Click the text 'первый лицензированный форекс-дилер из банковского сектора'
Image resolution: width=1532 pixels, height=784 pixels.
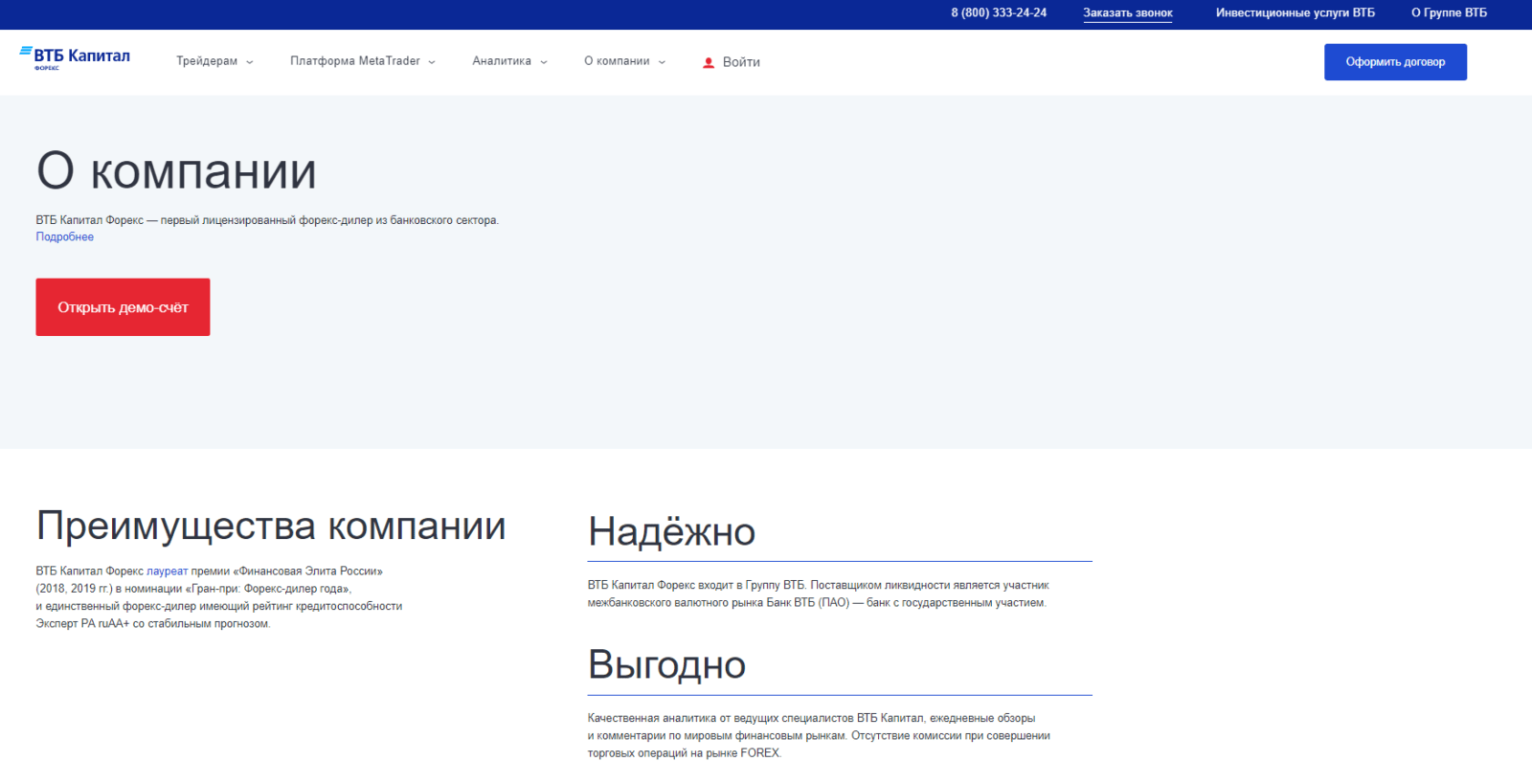tap(329, 220)
